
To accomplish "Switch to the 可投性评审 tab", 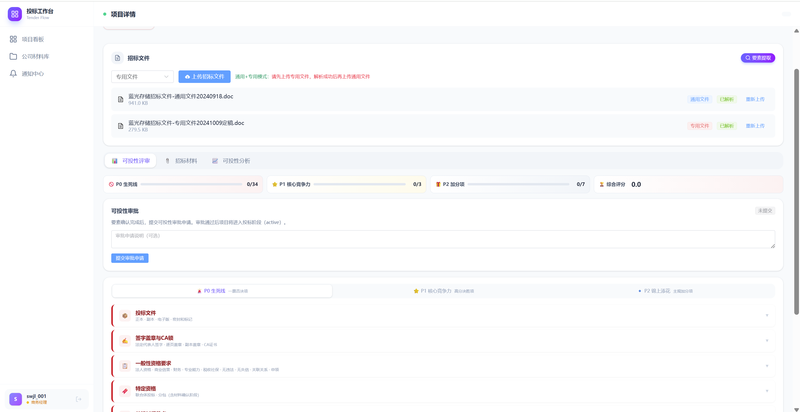I will [x=131, y=161].
